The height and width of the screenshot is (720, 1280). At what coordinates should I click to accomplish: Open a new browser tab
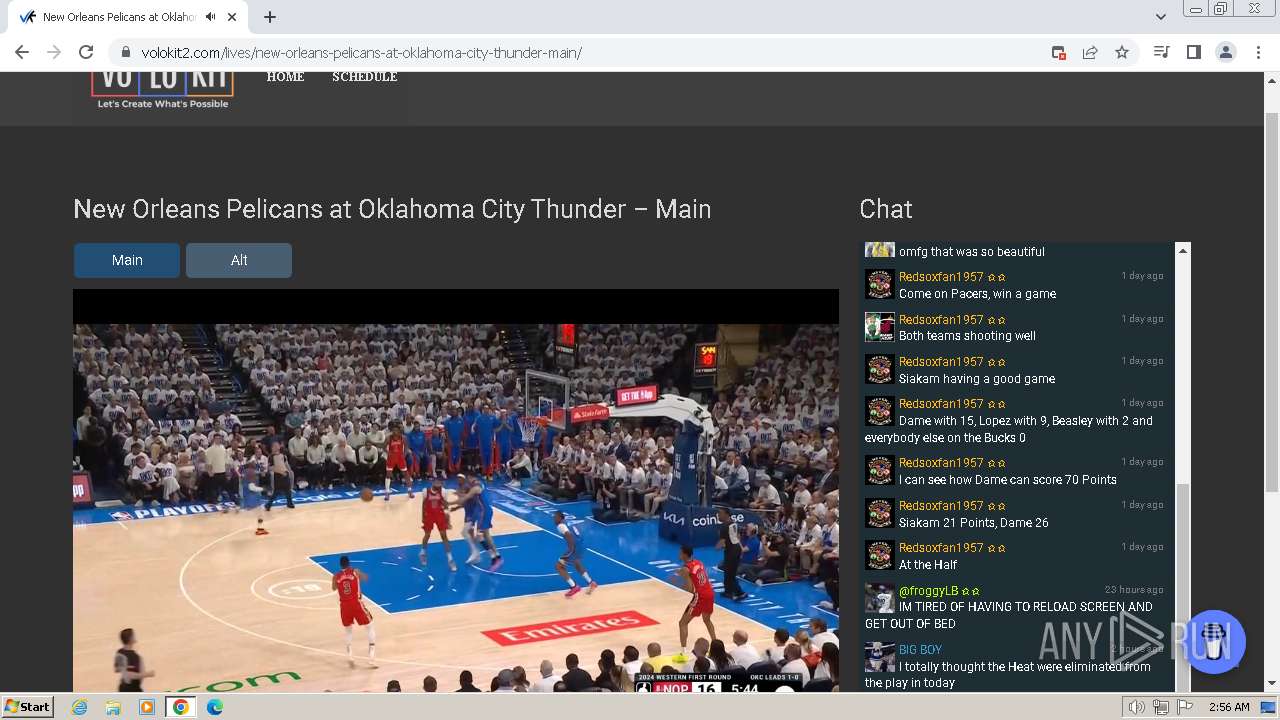(270, 17)
